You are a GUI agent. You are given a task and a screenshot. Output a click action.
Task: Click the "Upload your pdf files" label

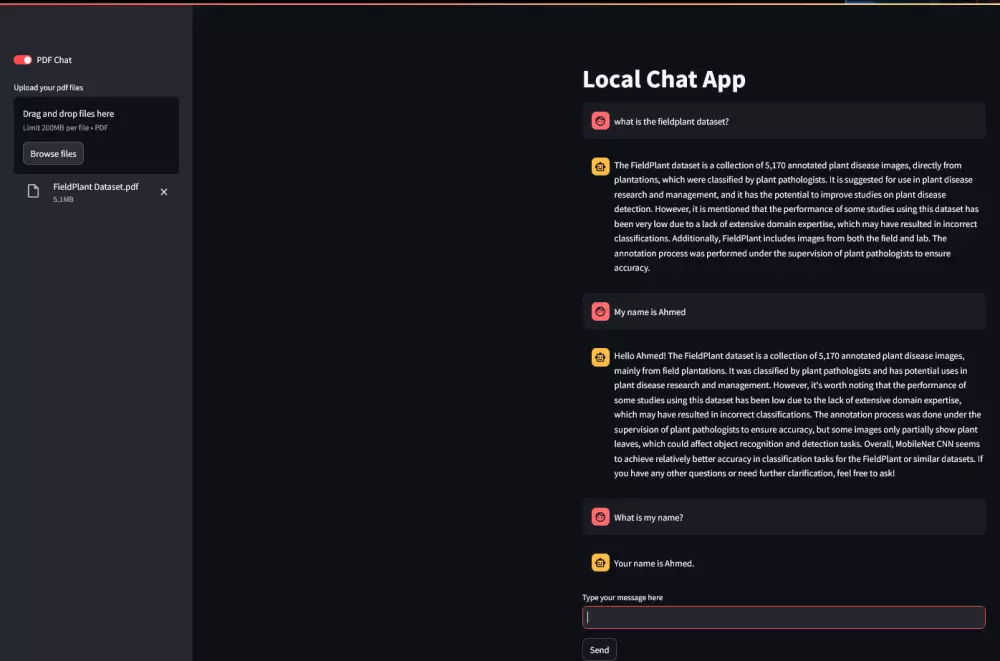(48, 88)
